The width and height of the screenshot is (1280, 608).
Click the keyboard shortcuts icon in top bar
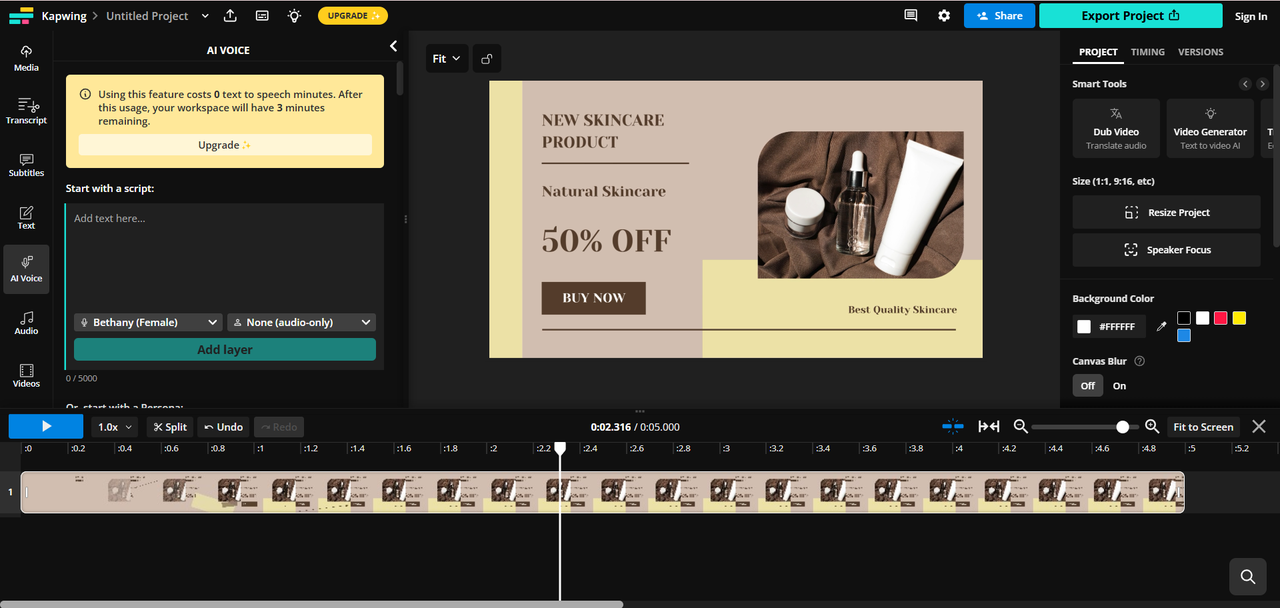pos(262,16)
